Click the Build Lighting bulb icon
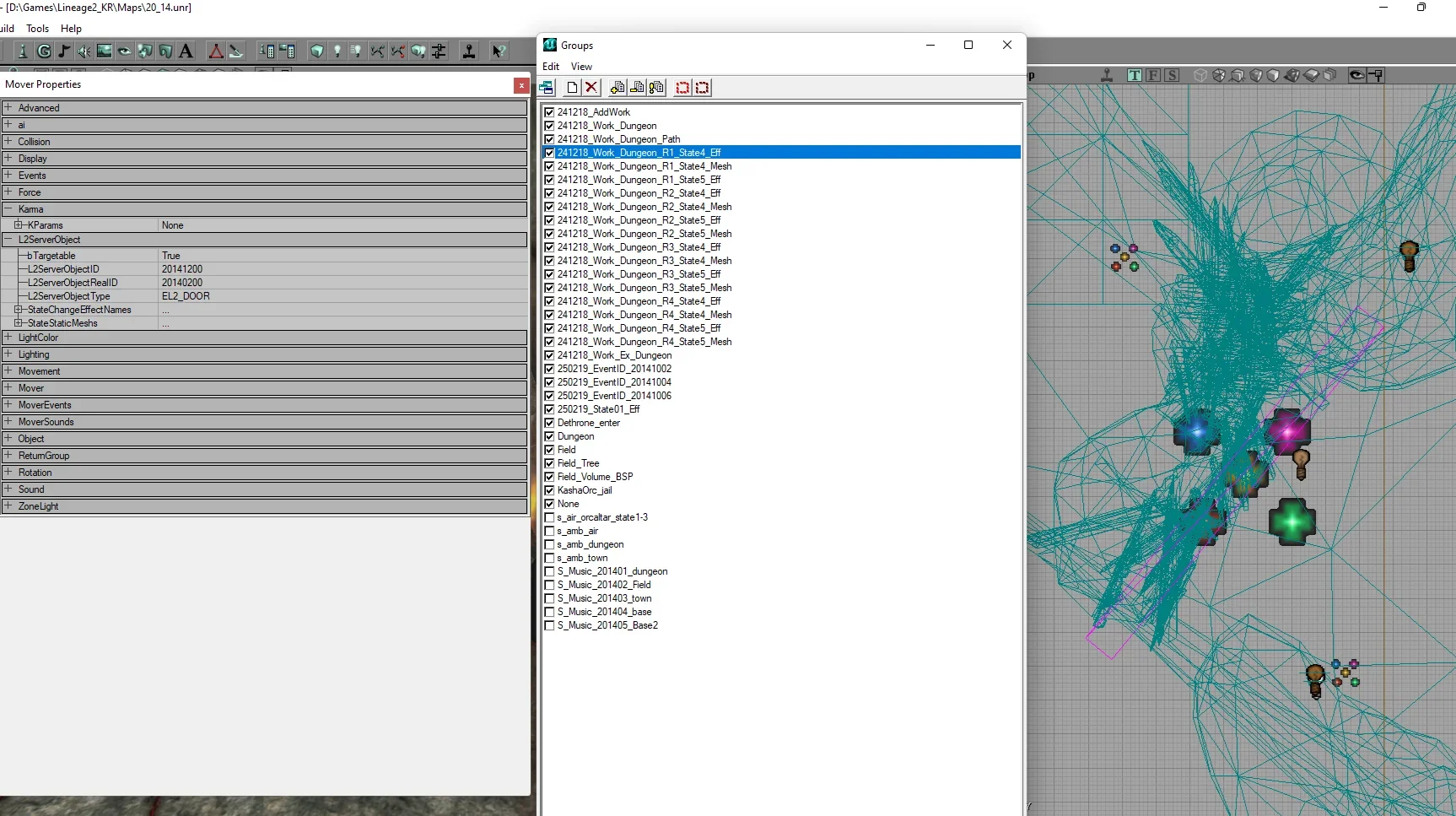Image resolution: width=1456 pixels, height=816 pixels. pyautogui.click(x=337, y=51)
